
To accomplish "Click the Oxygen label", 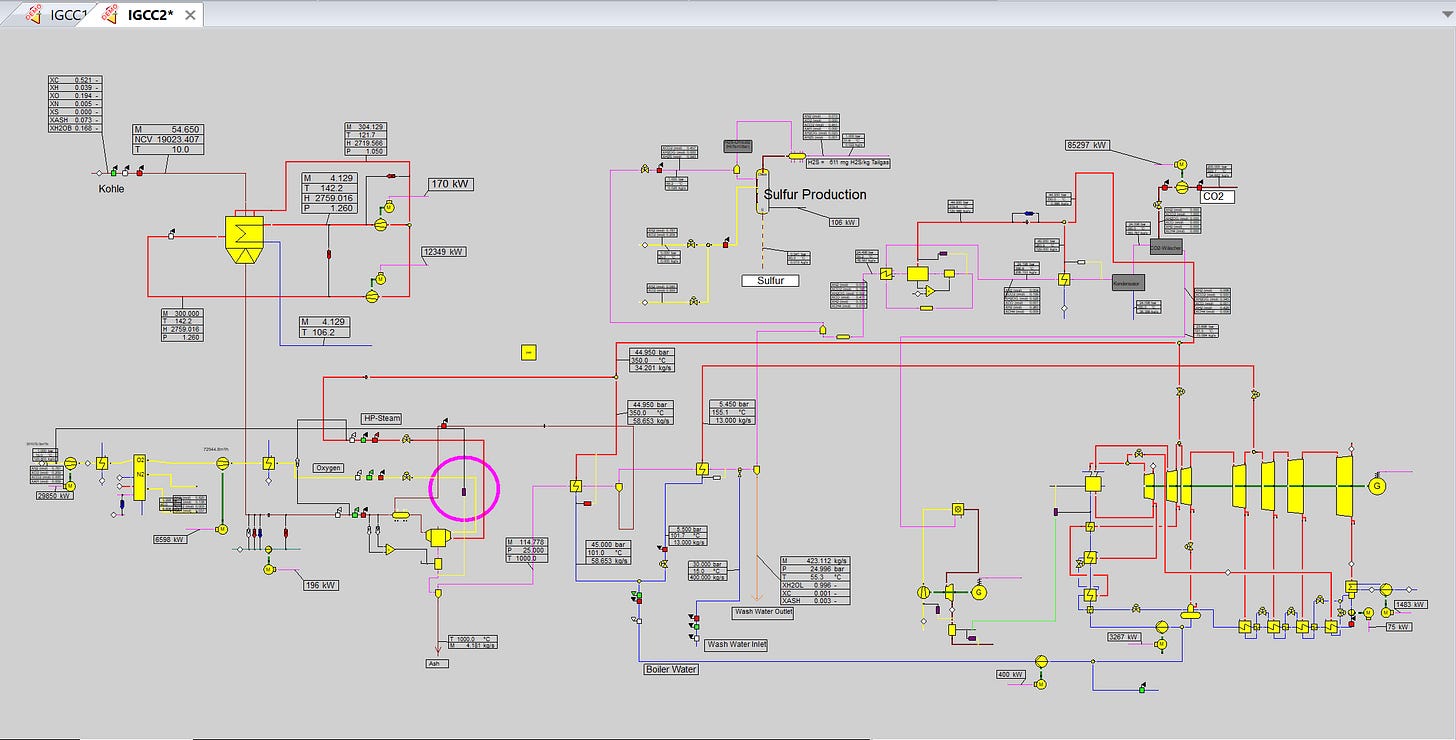I will click(328, 467).
